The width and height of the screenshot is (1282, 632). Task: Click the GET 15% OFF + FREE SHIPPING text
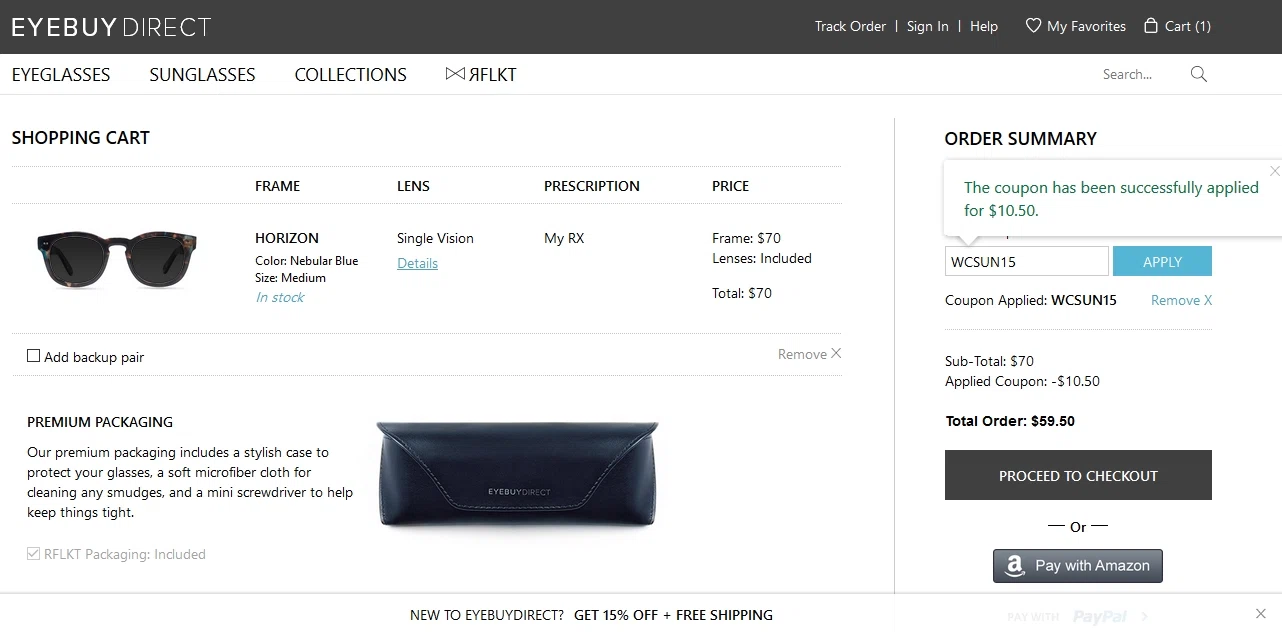673,615
